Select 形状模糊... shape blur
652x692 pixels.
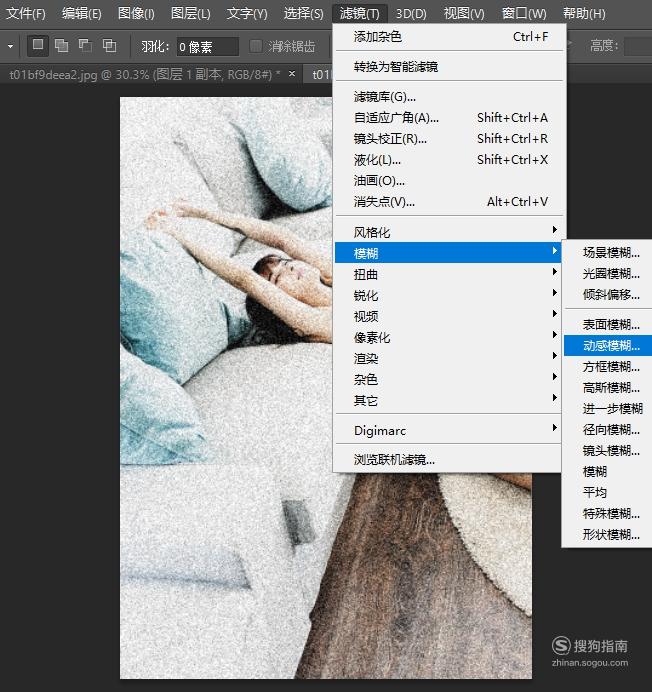pos(608,535)
